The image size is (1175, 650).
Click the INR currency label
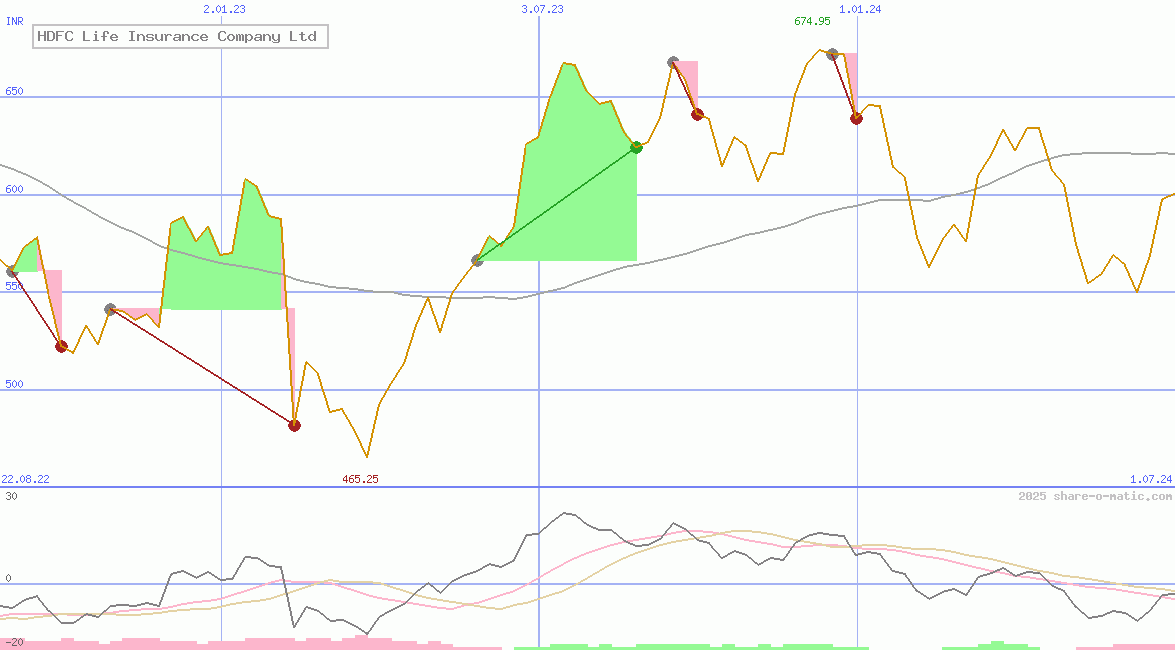click(x=14, y=21)
